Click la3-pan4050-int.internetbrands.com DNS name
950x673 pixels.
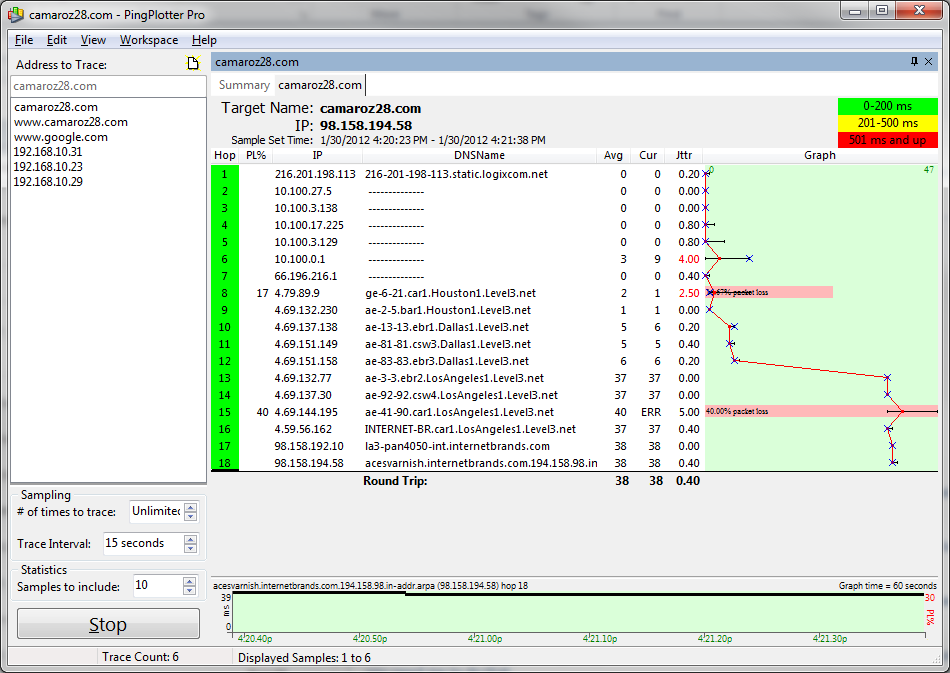457,446
